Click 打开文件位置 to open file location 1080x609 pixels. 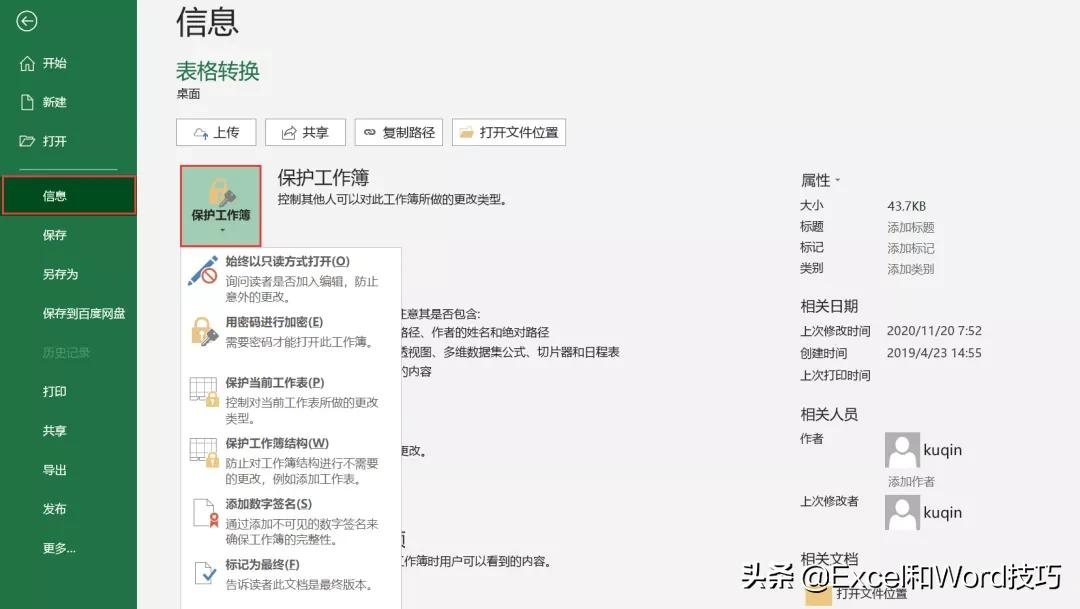tap(509, 131)
